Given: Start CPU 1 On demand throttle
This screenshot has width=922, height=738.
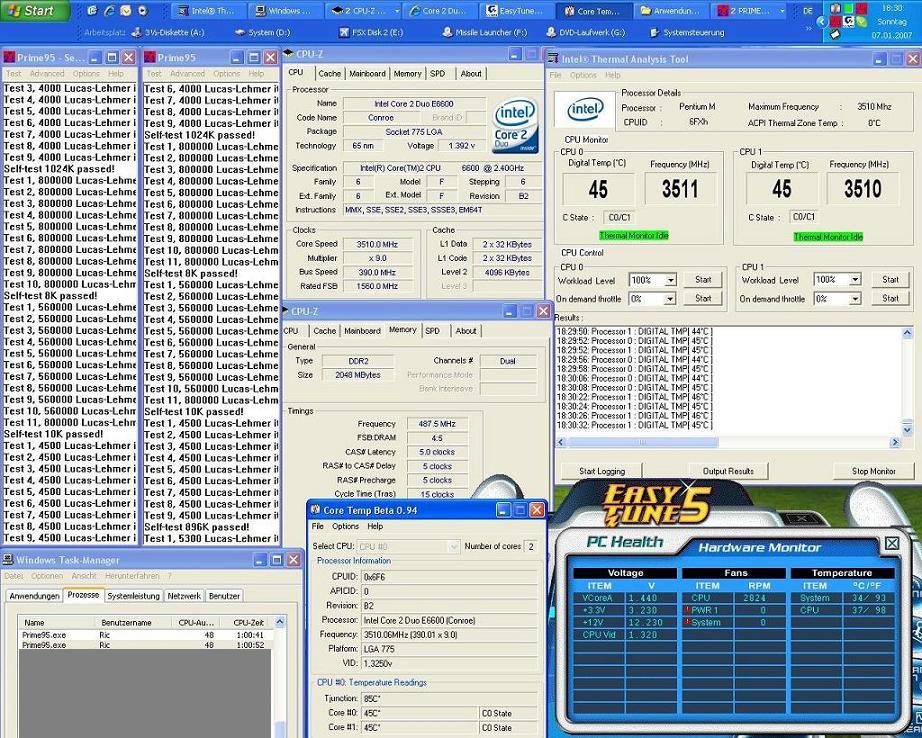Looking at the screenshot, I should point(890,298).
